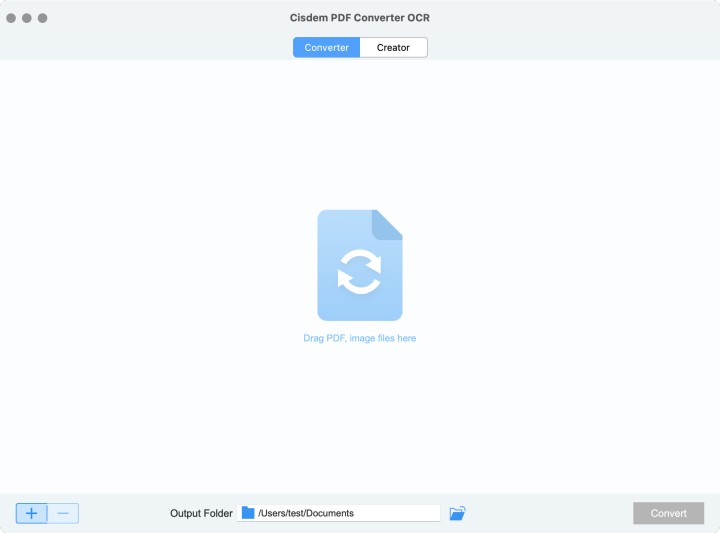Screen dimensions: 720x533
Task: Close the window with the first title-bar button
Action: (11, 18)
